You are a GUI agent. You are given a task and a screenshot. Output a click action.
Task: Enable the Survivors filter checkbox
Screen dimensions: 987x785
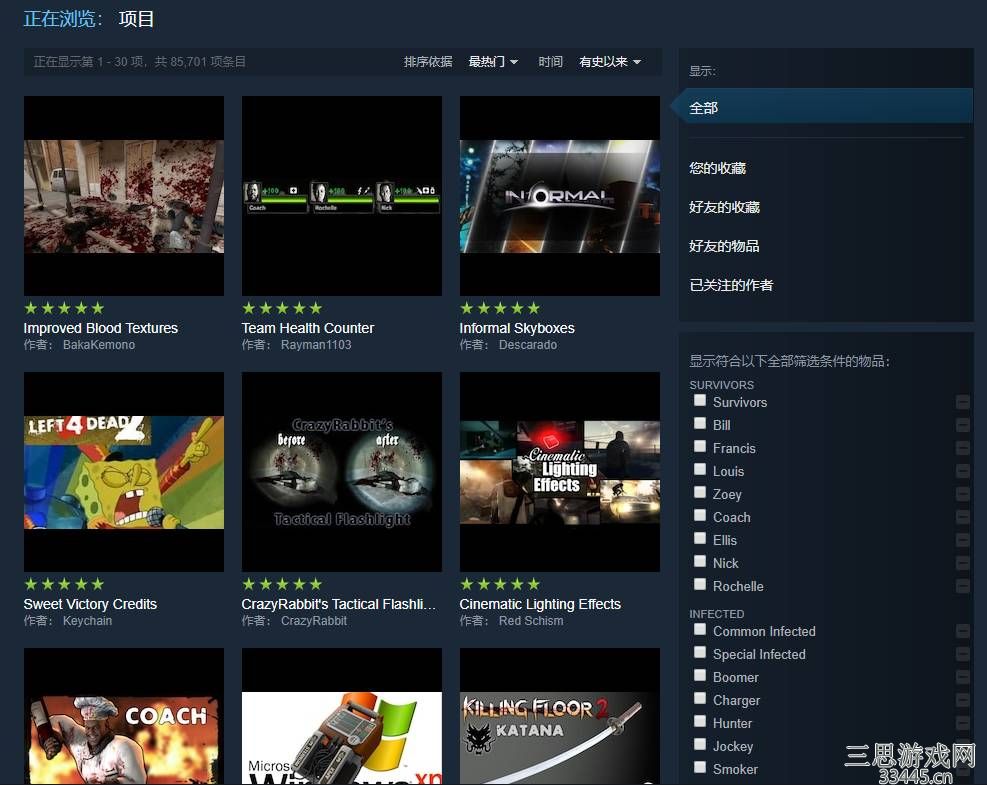click(x=699, y=400)
